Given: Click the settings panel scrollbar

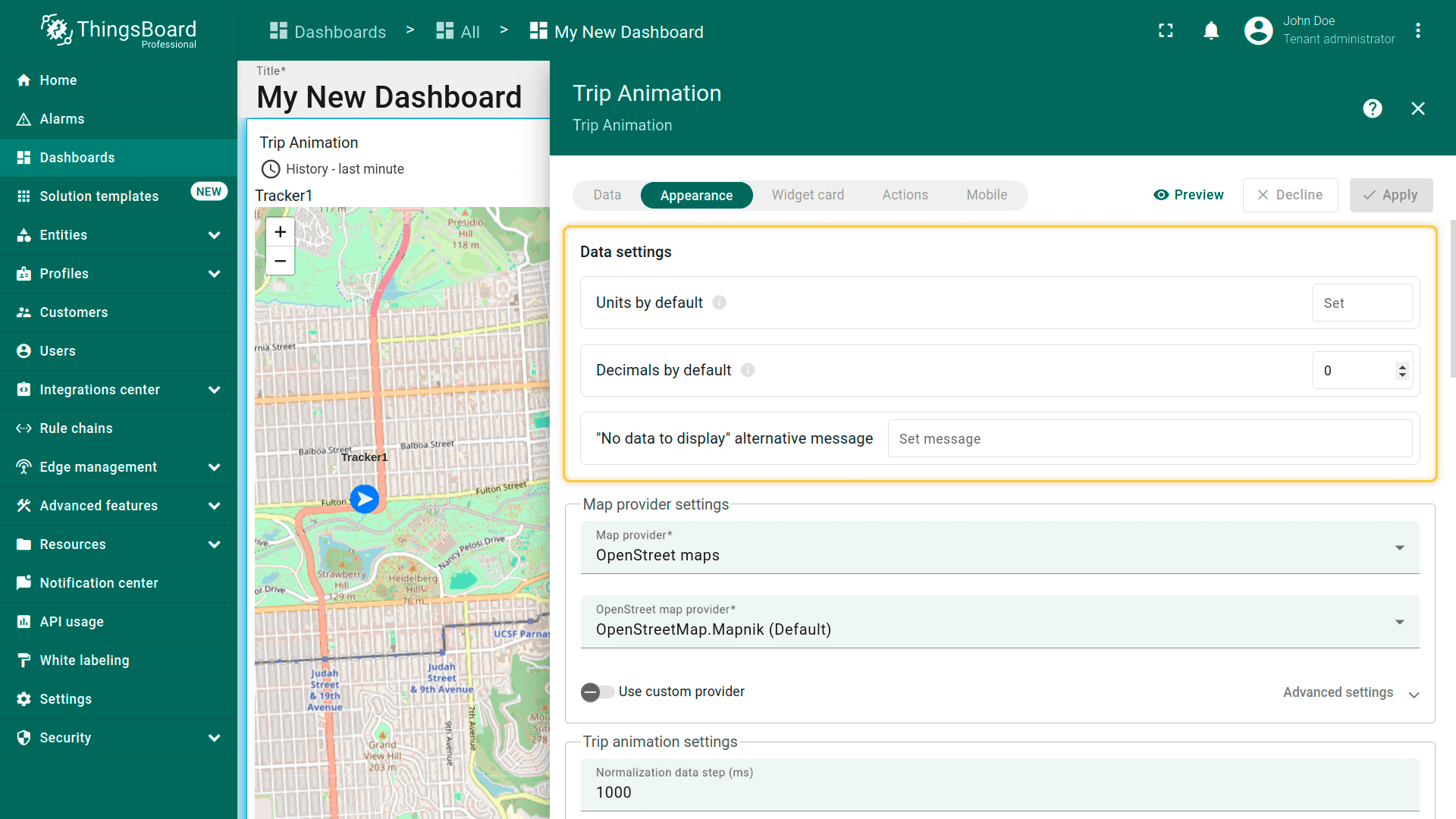Looking at the screenshot, I should (1452, 299).
